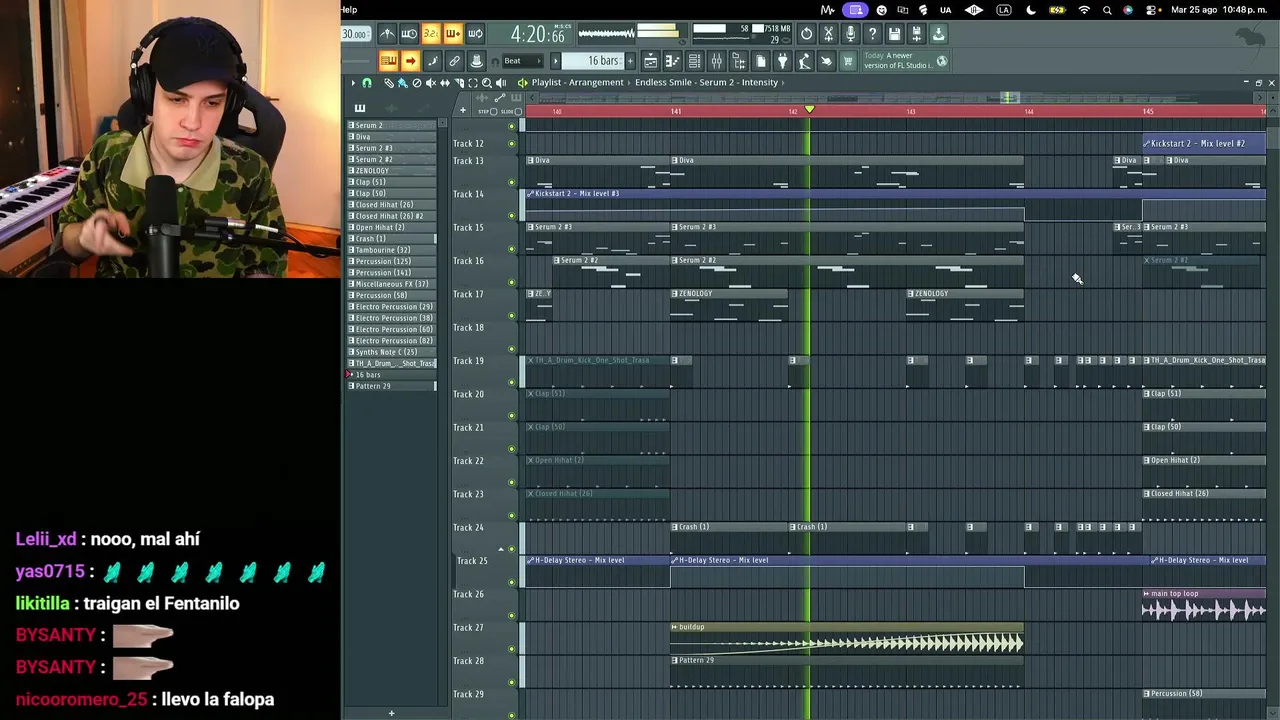This screenshot has height=720, width=1280.
Task: Select Closed Hihat (26) in pattern list
Action: tap(392, 205)
